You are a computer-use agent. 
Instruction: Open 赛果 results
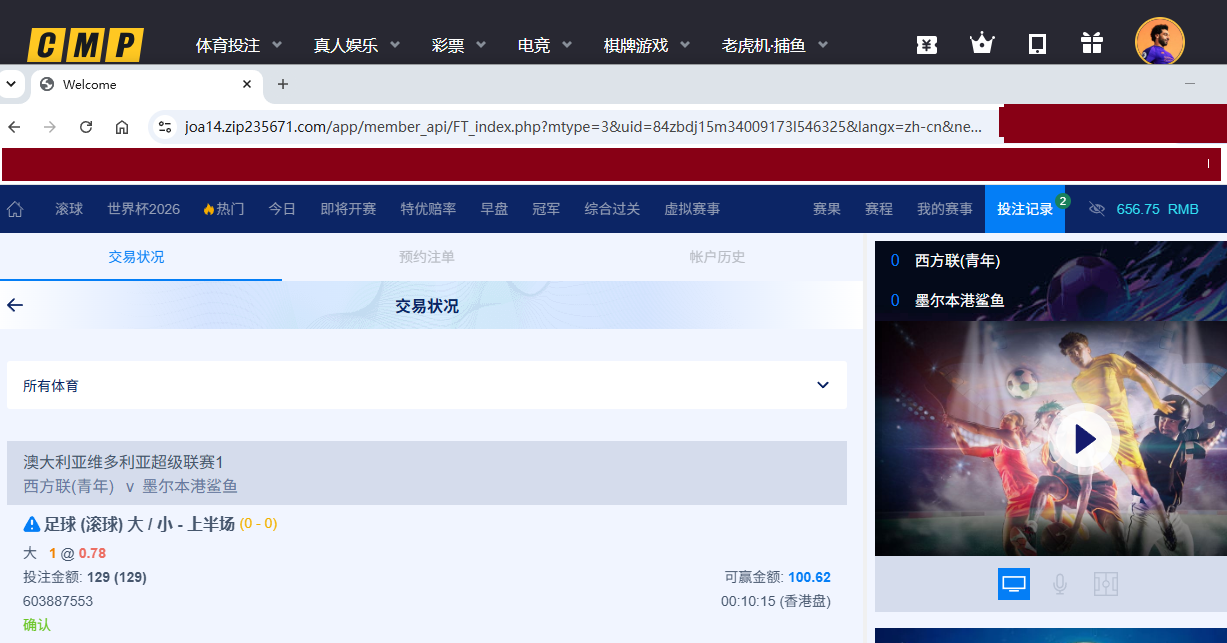[826, 209]
